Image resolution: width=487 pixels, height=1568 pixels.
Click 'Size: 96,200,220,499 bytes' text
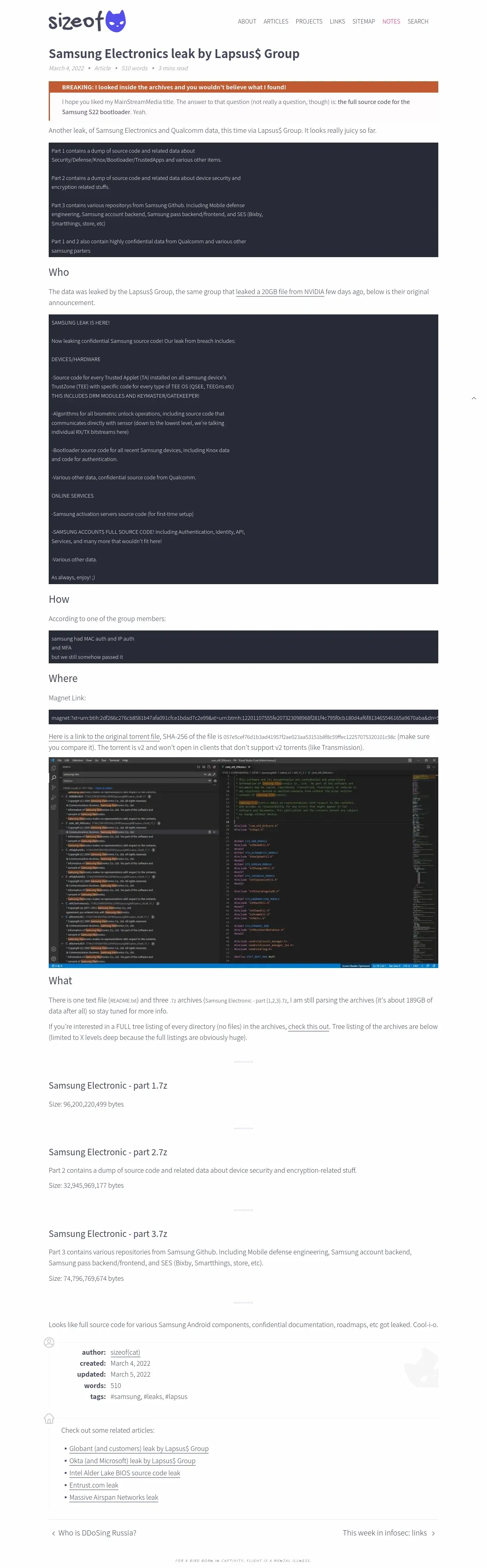pyautogui.click(x=86, y=1104)
